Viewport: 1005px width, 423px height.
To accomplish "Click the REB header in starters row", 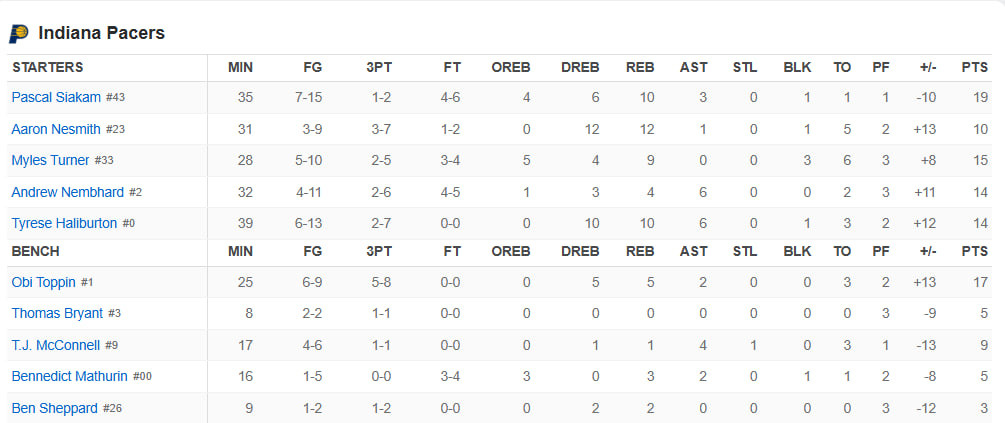I will coord(640,67).
